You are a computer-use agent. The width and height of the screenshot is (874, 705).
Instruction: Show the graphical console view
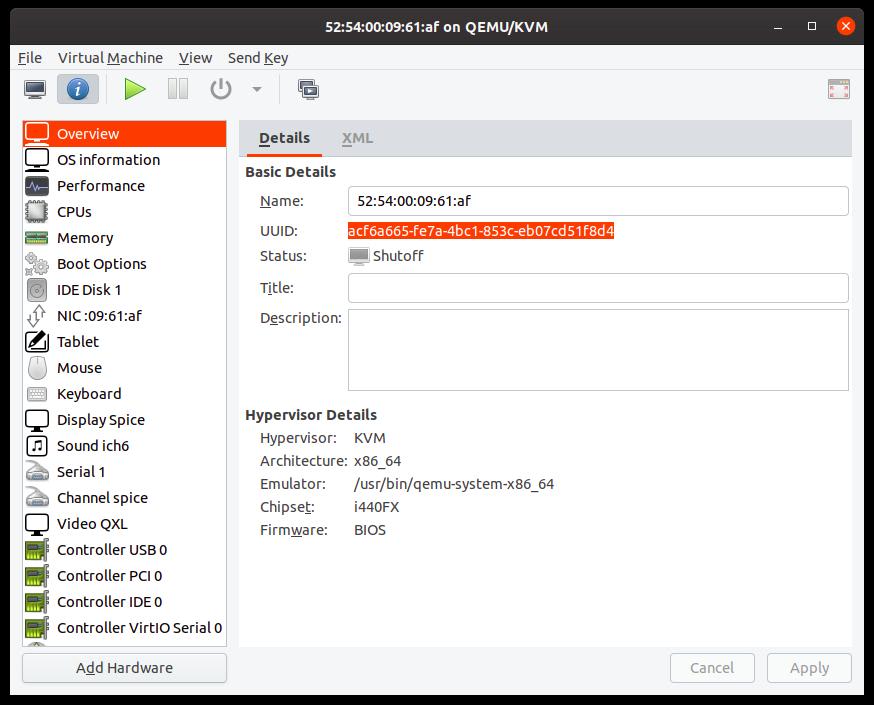pyautogui.click(x=35, y=89)
